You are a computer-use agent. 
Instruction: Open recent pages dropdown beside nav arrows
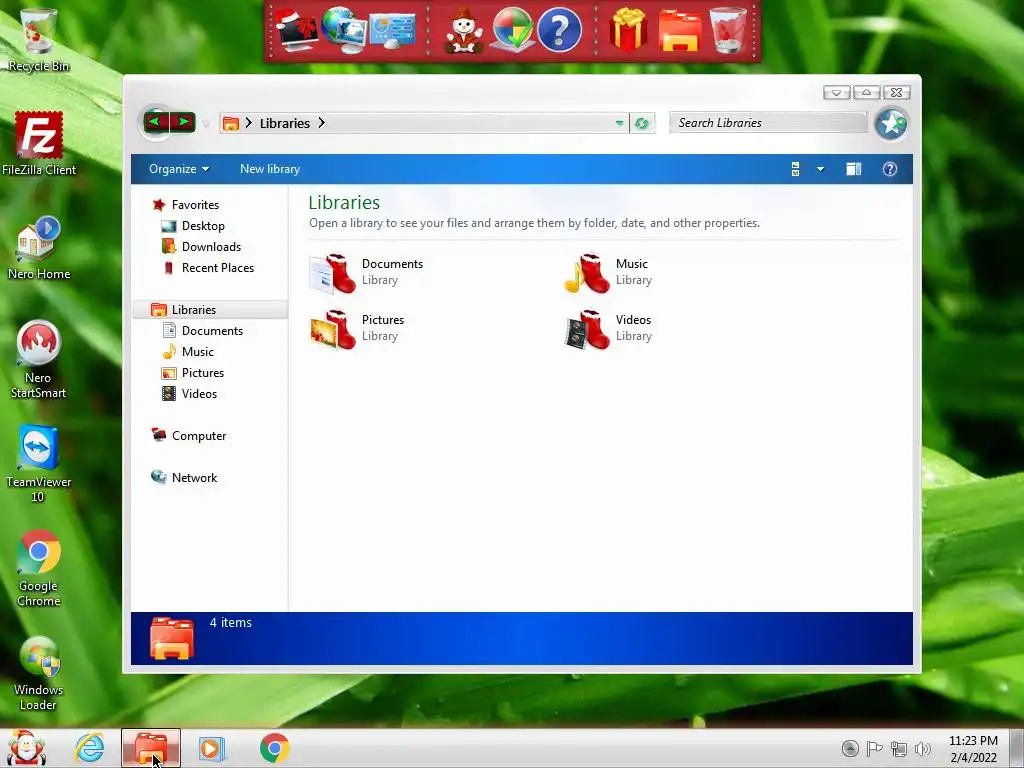coord(206,123)
